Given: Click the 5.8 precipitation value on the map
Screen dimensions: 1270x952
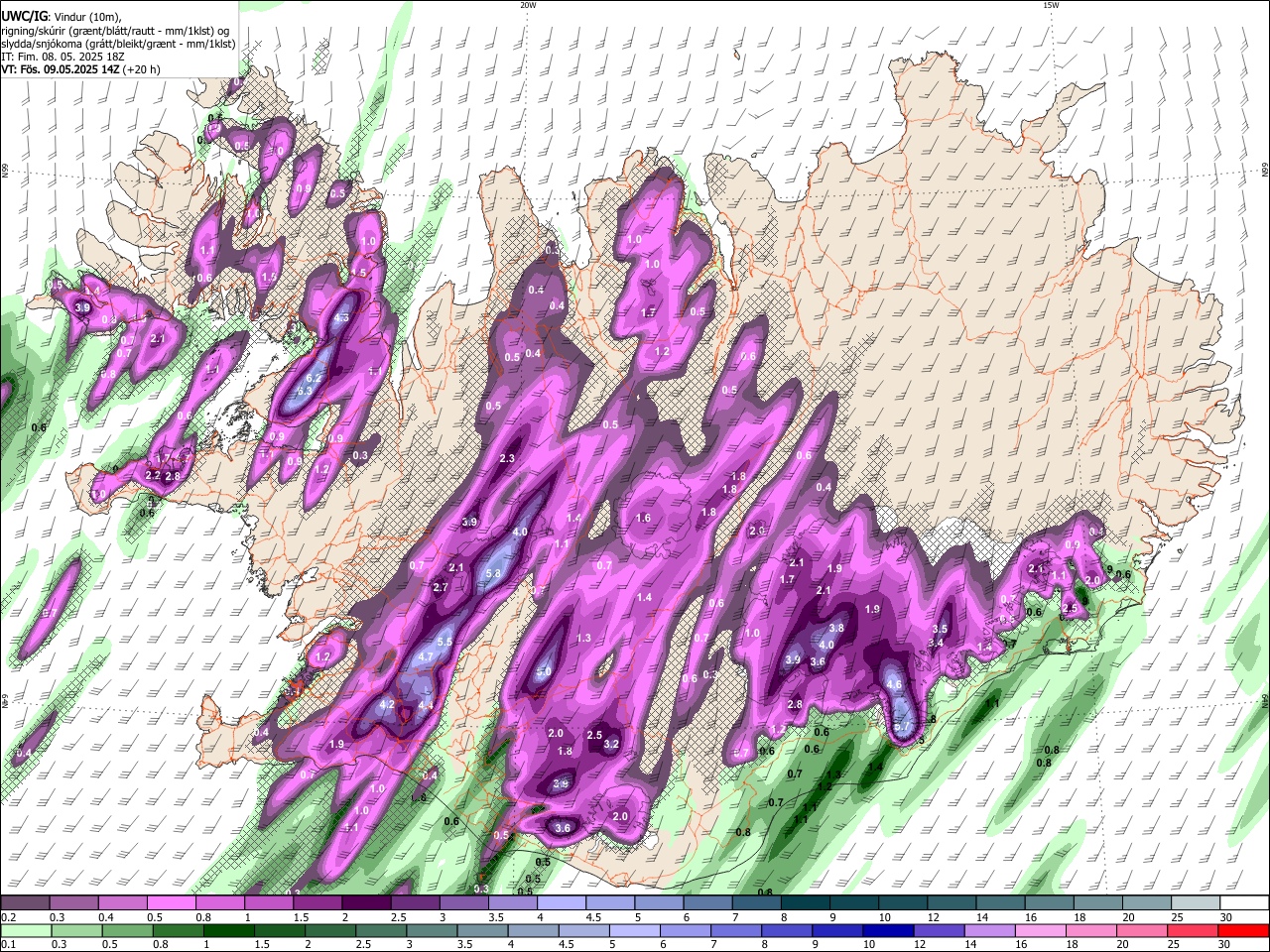Looking at the screenshot, I should coord(494,573).
